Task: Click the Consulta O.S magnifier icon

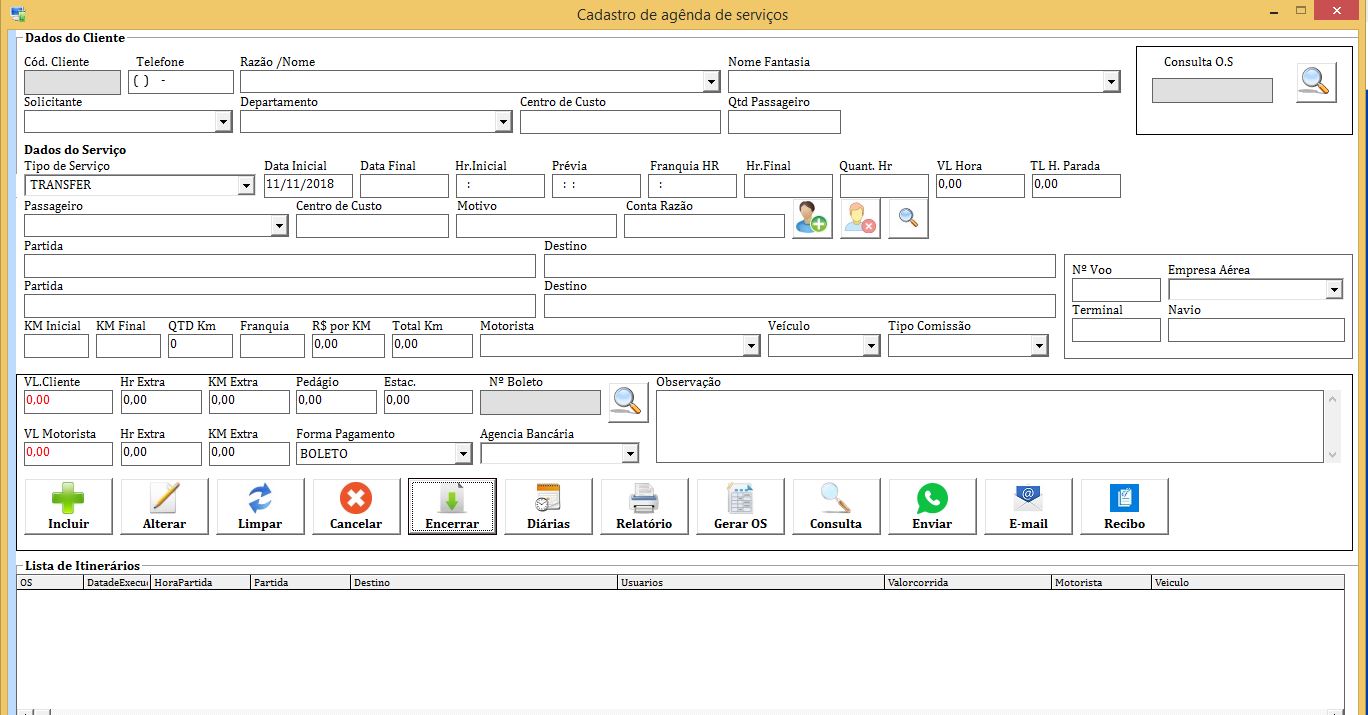Action: tap(1316, 83)
